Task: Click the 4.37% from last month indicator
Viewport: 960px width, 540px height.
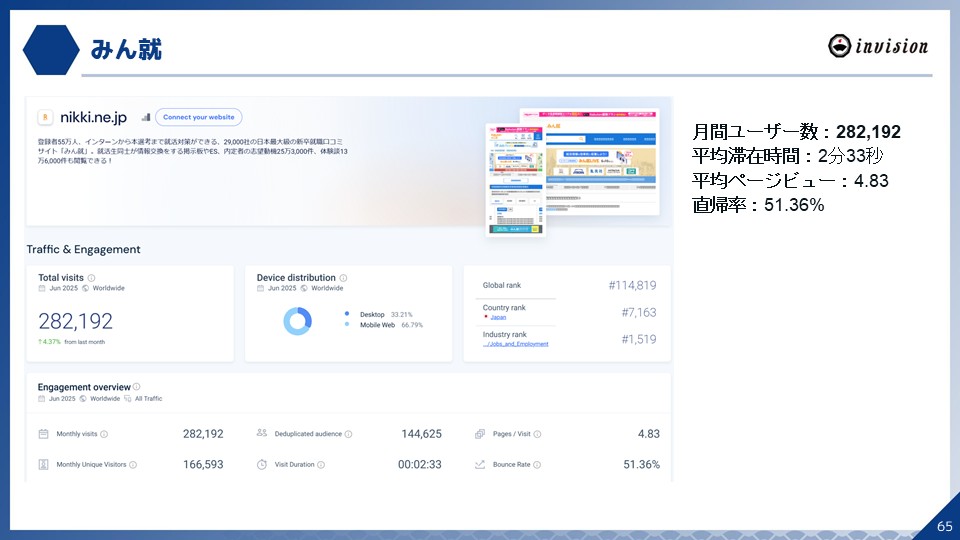Action: click(x=72, y=342)
